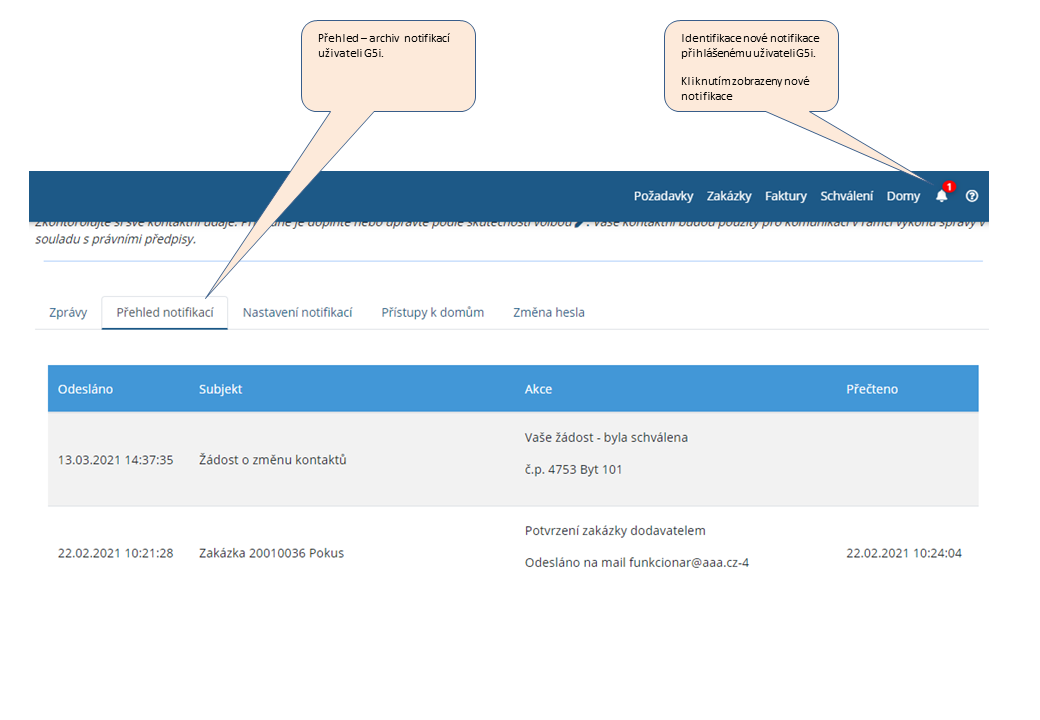The image size is (1040, 720).
Task: Select the Přehled notifikací tab
Action: 165,313
